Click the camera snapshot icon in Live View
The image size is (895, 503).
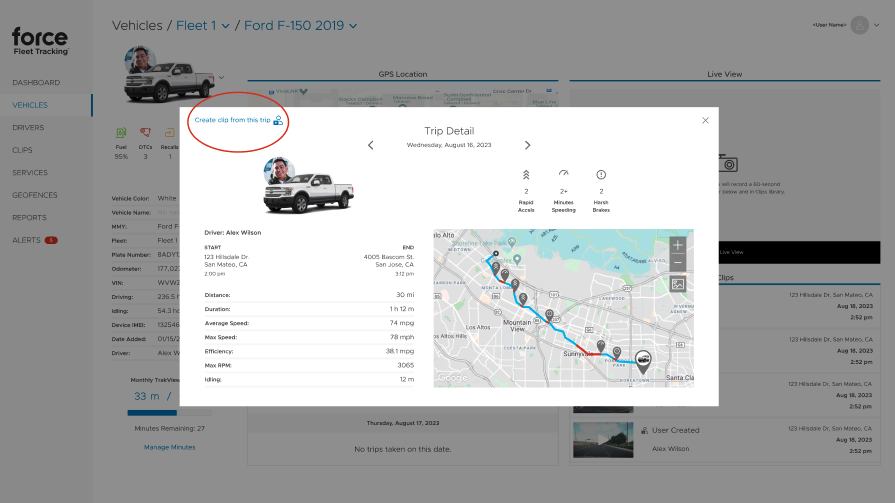coord(728,164)
